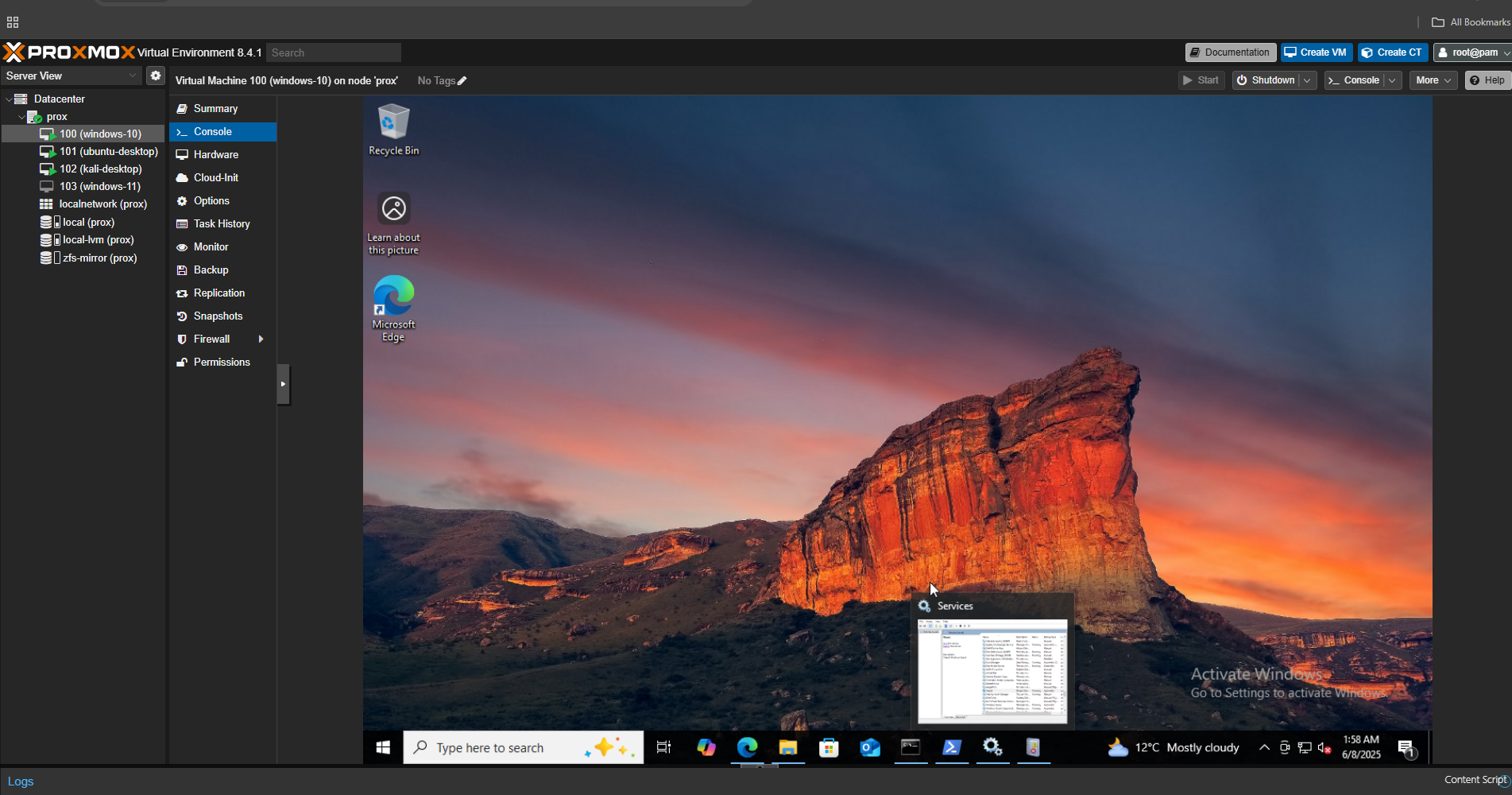1512x795 pixels.
Task: Click the Windows Start button
Action: pyautogui.click(x=383, y=747)
